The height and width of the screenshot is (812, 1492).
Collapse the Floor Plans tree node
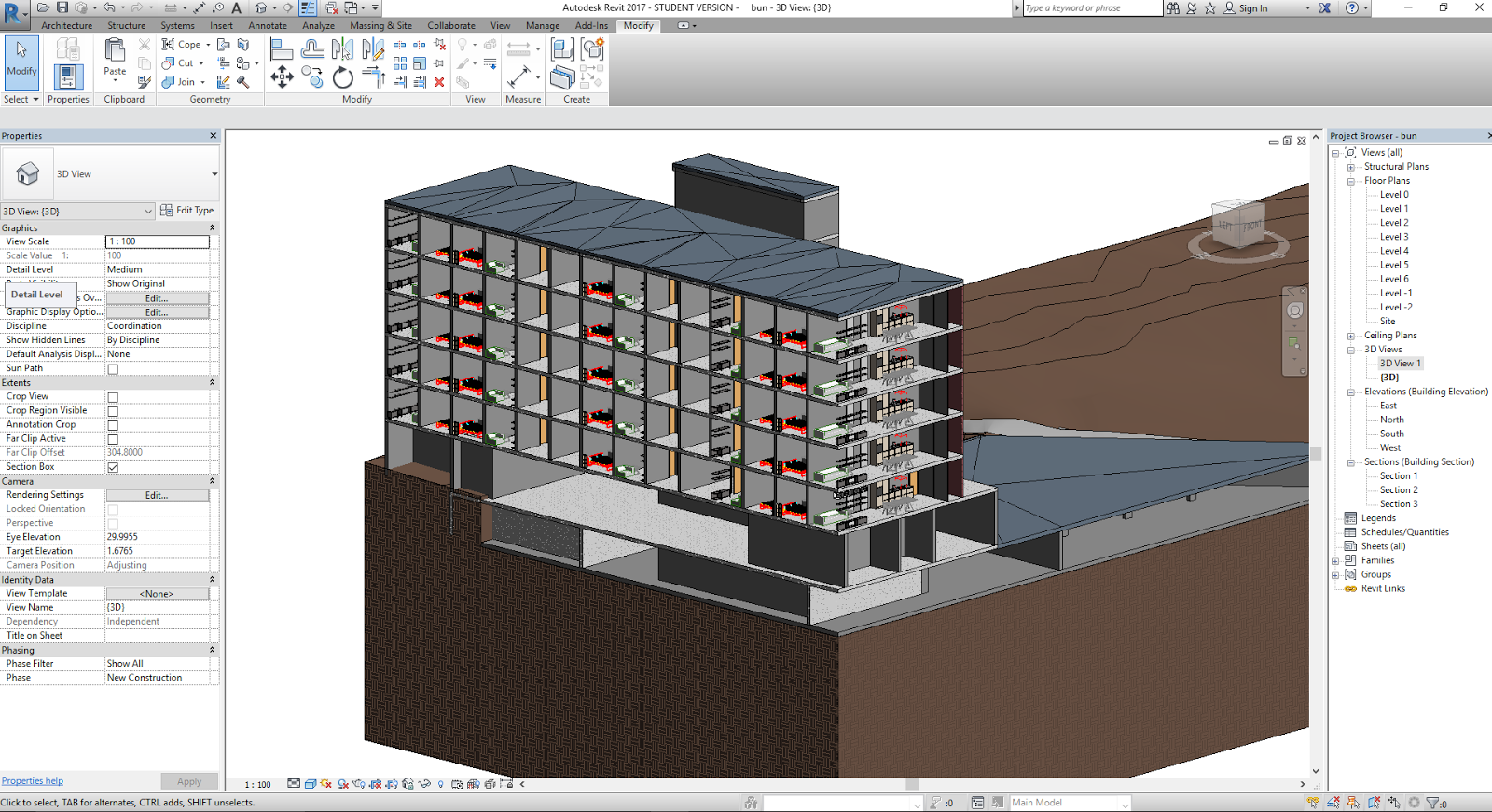[x=1350, y=181]
